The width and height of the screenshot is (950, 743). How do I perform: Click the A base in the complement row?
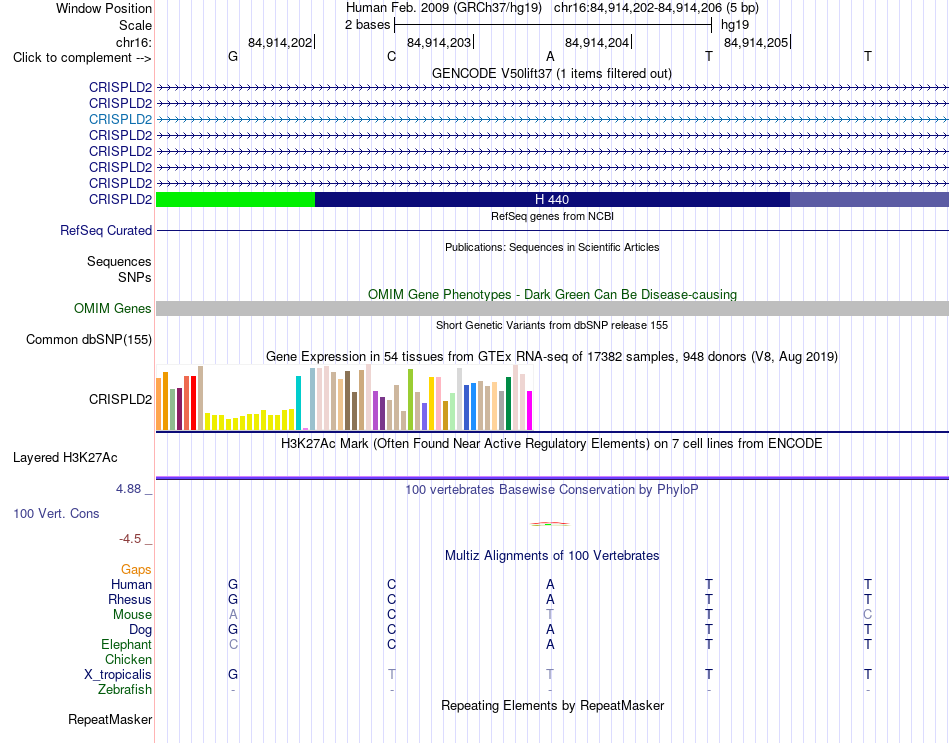(550, 56)
